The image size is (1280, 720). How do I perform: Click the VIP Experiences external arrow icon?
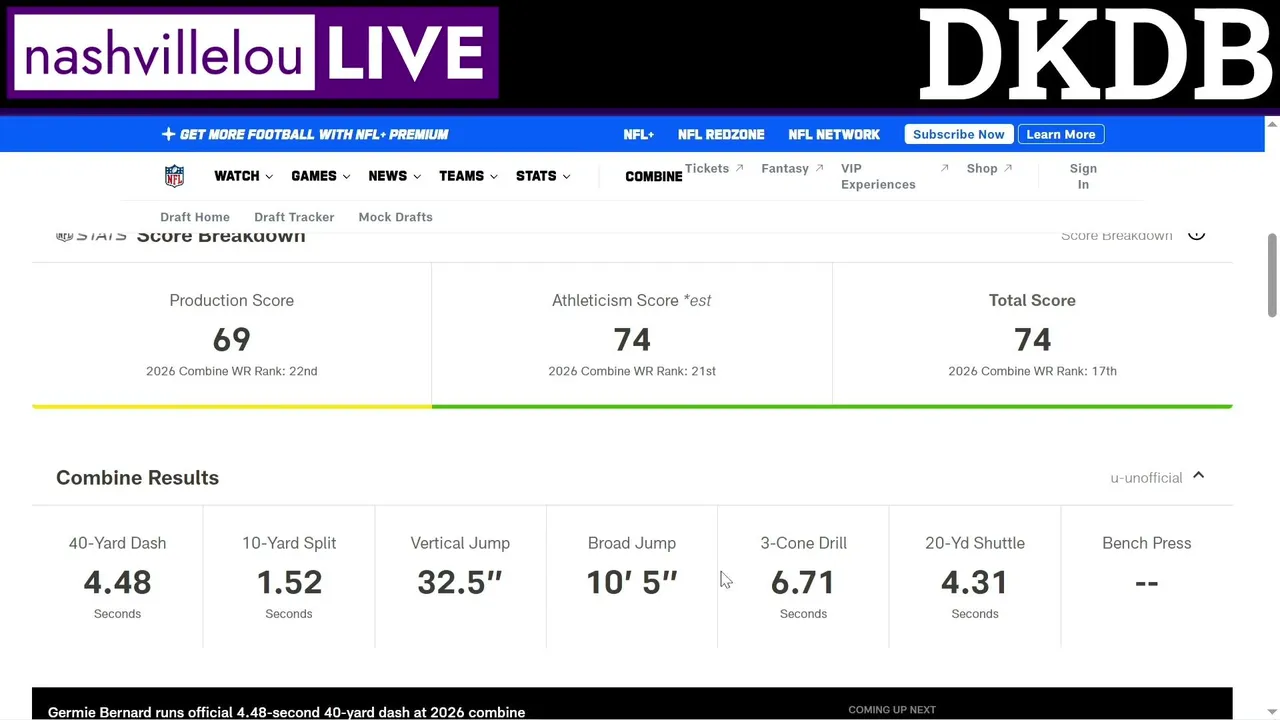click(x=944, y=168)
